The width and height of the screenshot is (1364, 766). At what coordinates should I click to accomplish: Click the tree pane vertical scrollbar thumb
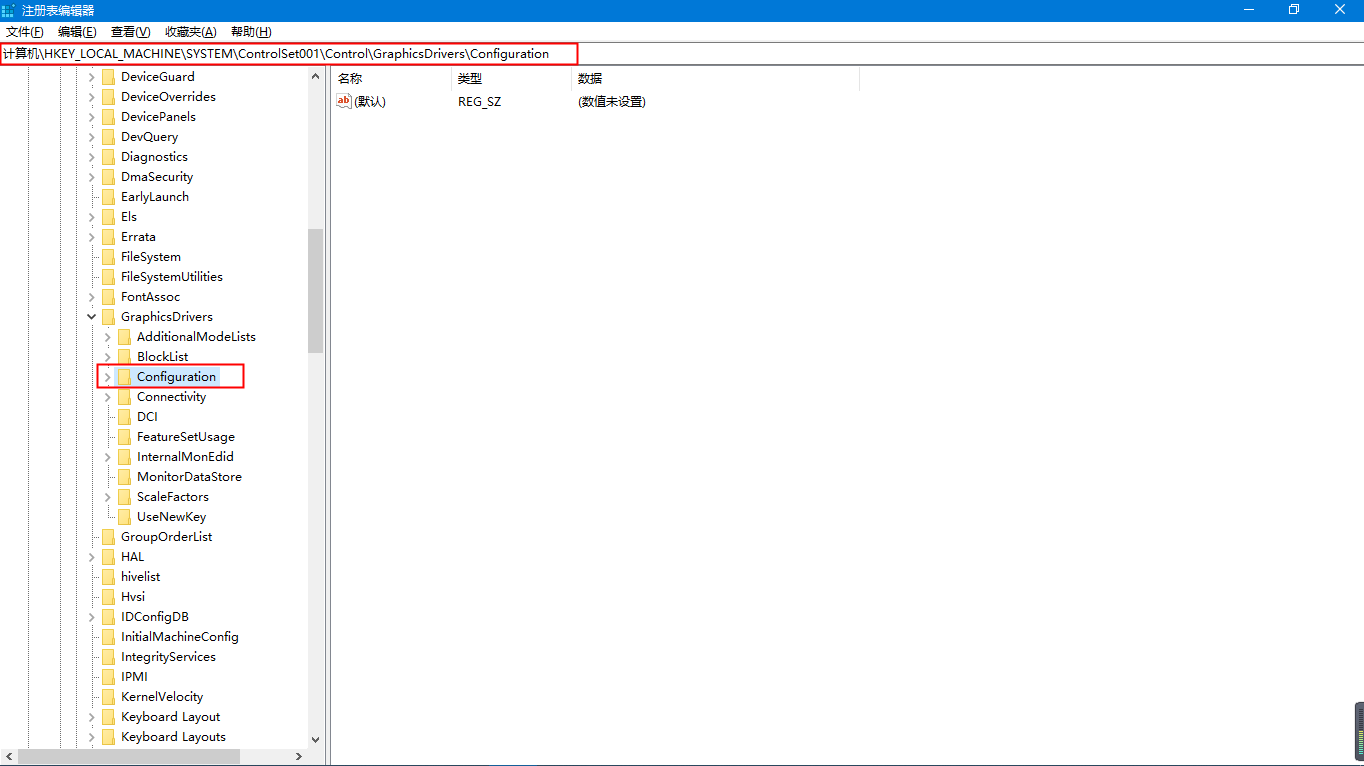tap(315, 290)
